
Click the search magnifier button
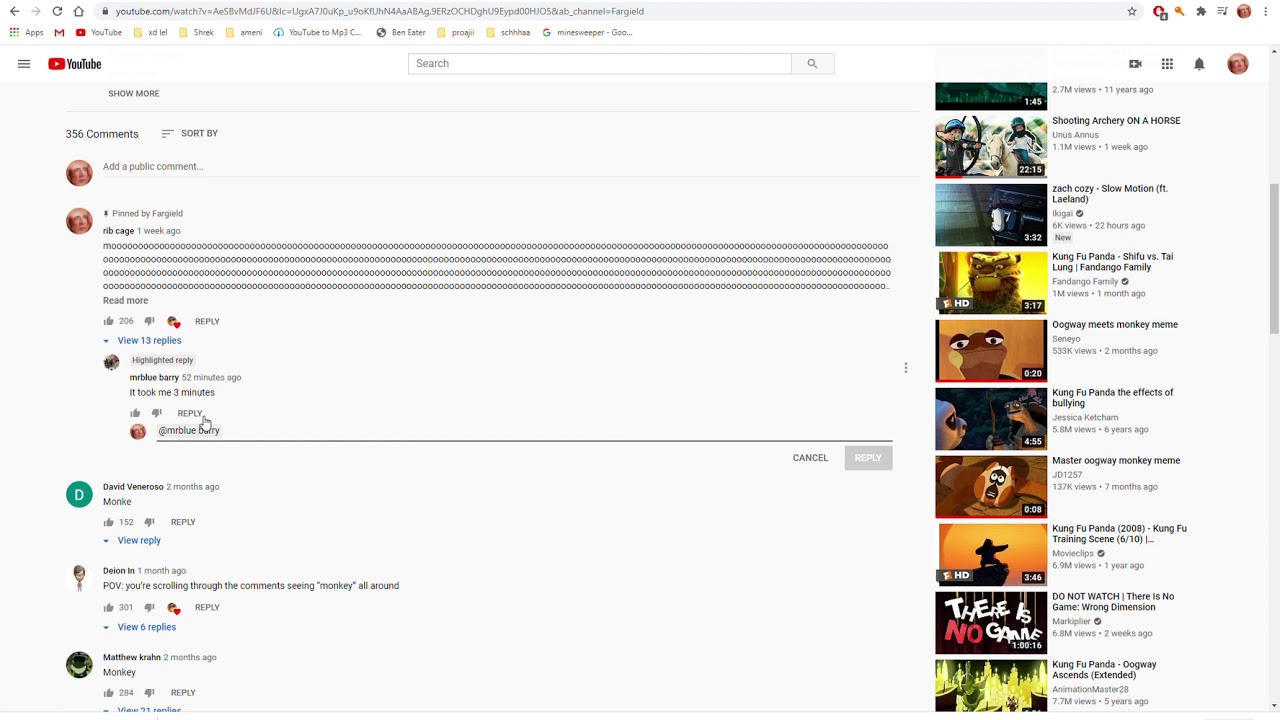[812, 63]
